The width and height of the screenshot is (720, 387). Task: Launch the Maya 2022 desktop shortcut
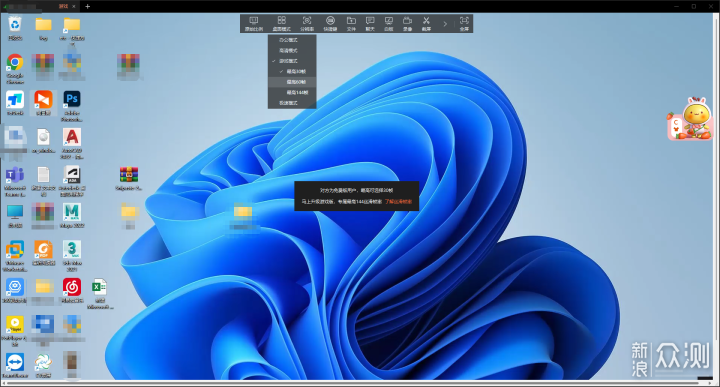(72, 216)
